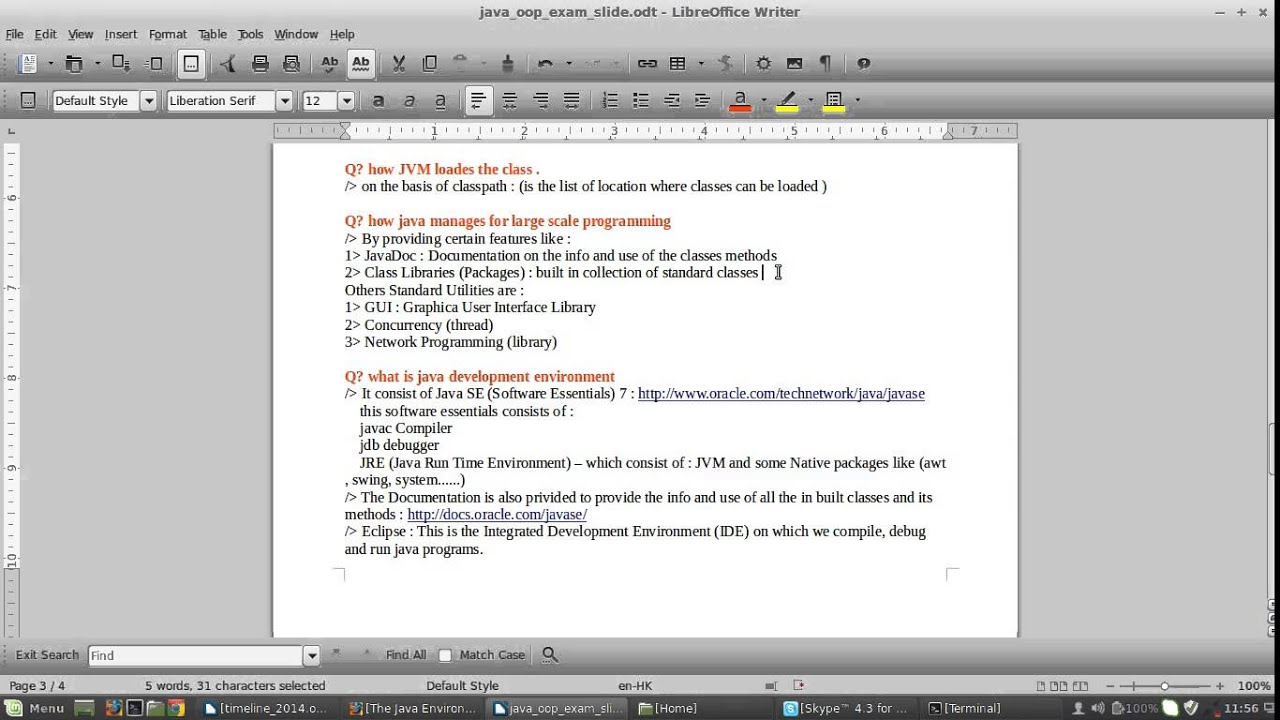Open the Tools menu
Image resolution: width=1280 pixels, height=720 pixels.
(250, 34)
